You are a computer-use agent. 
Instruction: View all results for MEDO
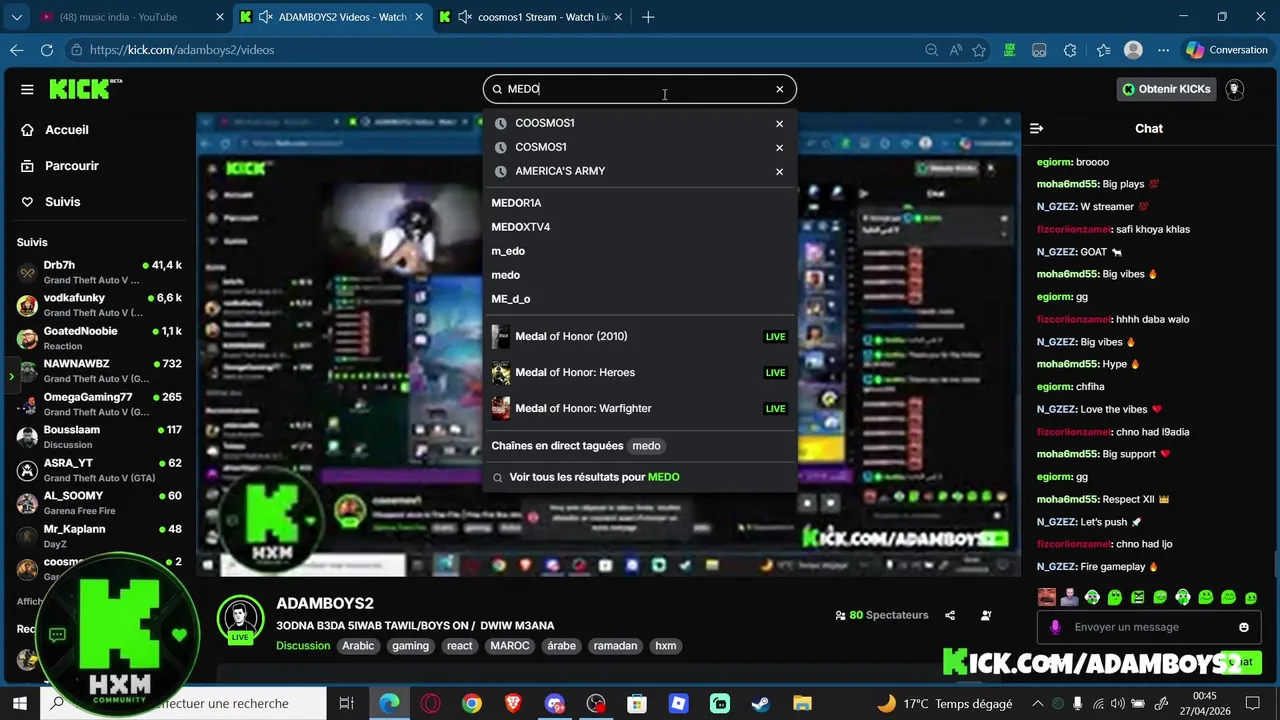tap(594, 477)
